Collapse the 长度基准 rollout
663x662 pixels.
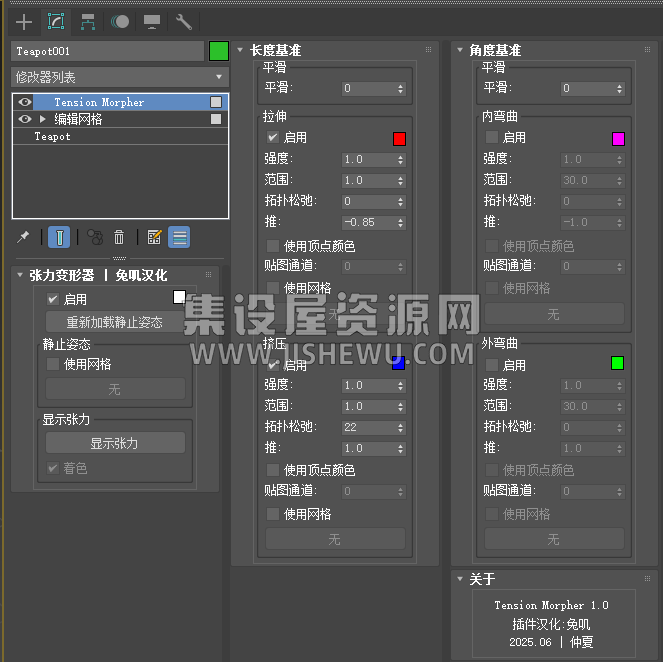240,50
